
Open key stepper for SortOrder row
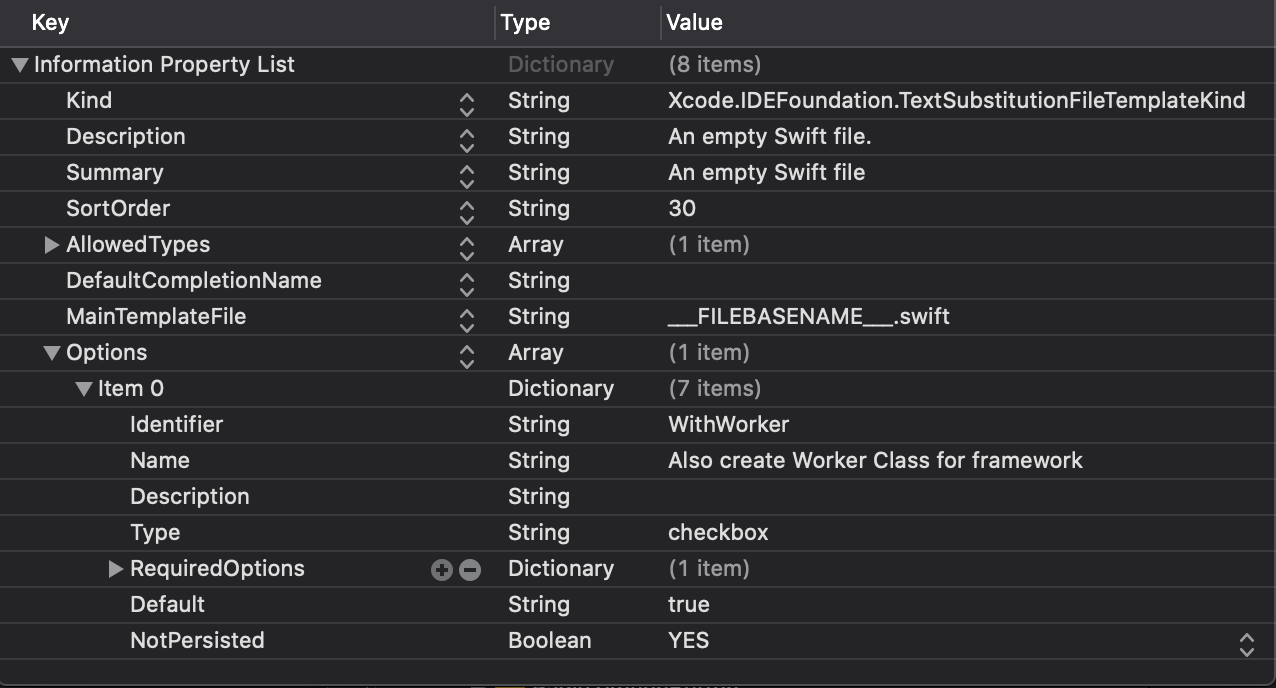(x=466, y=210)
